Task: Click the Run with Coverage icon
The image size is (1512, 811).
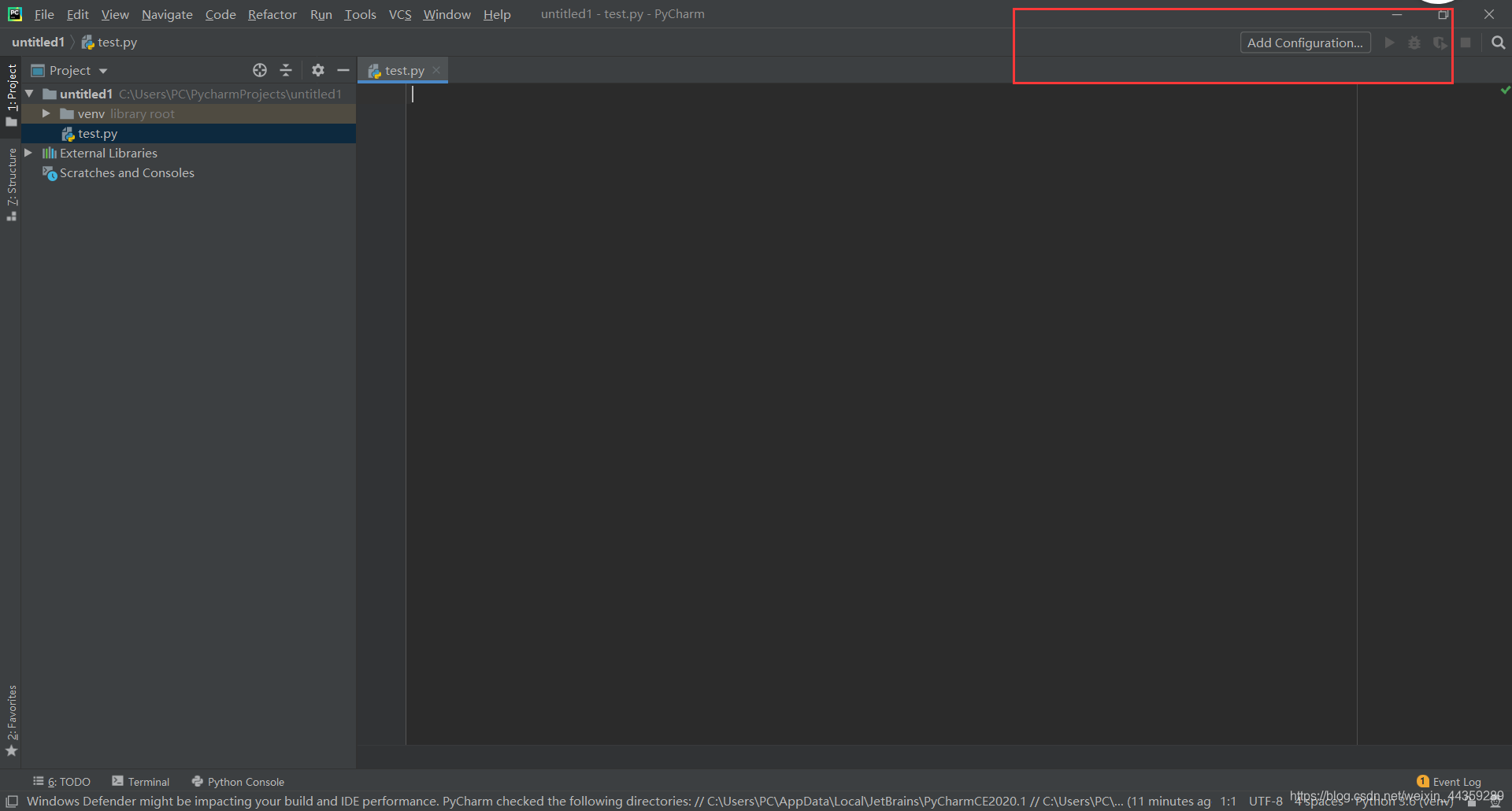Action: click(x=1440, y=43)
